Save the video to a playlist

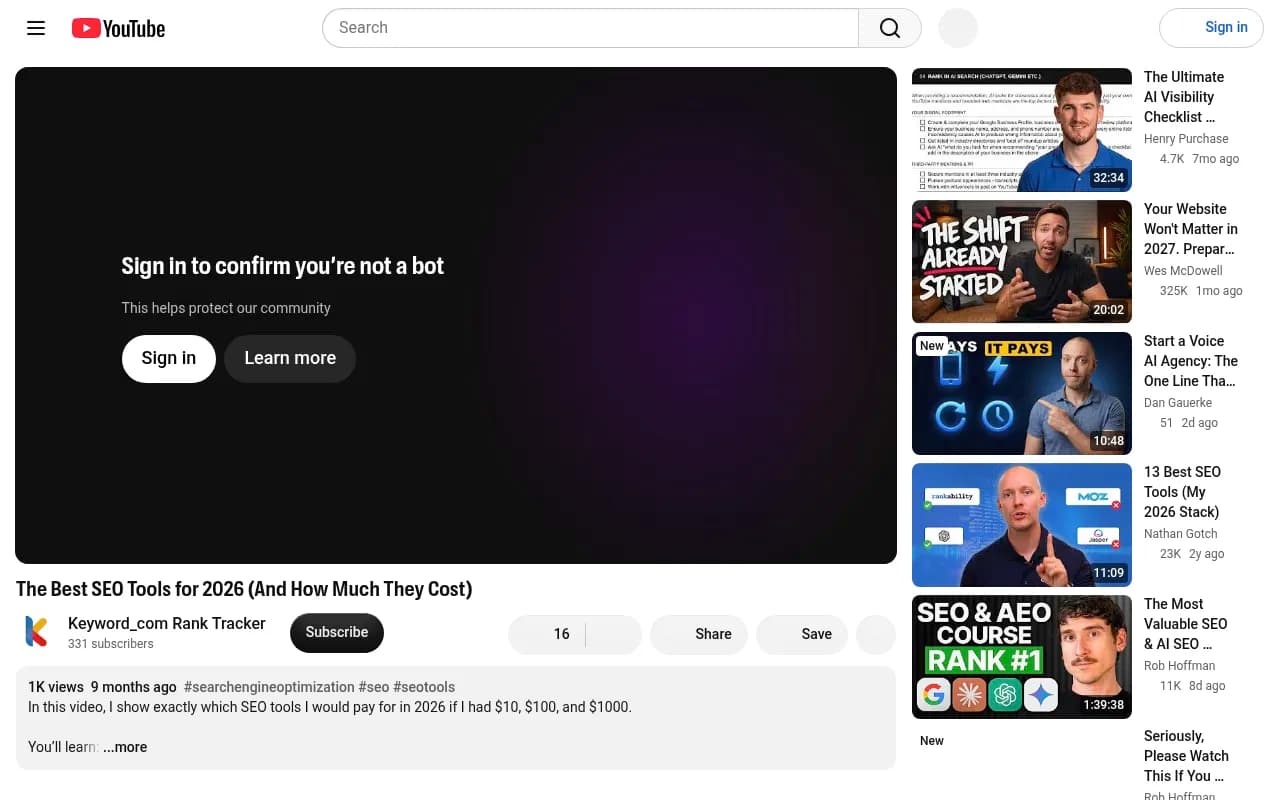(802, 634)
